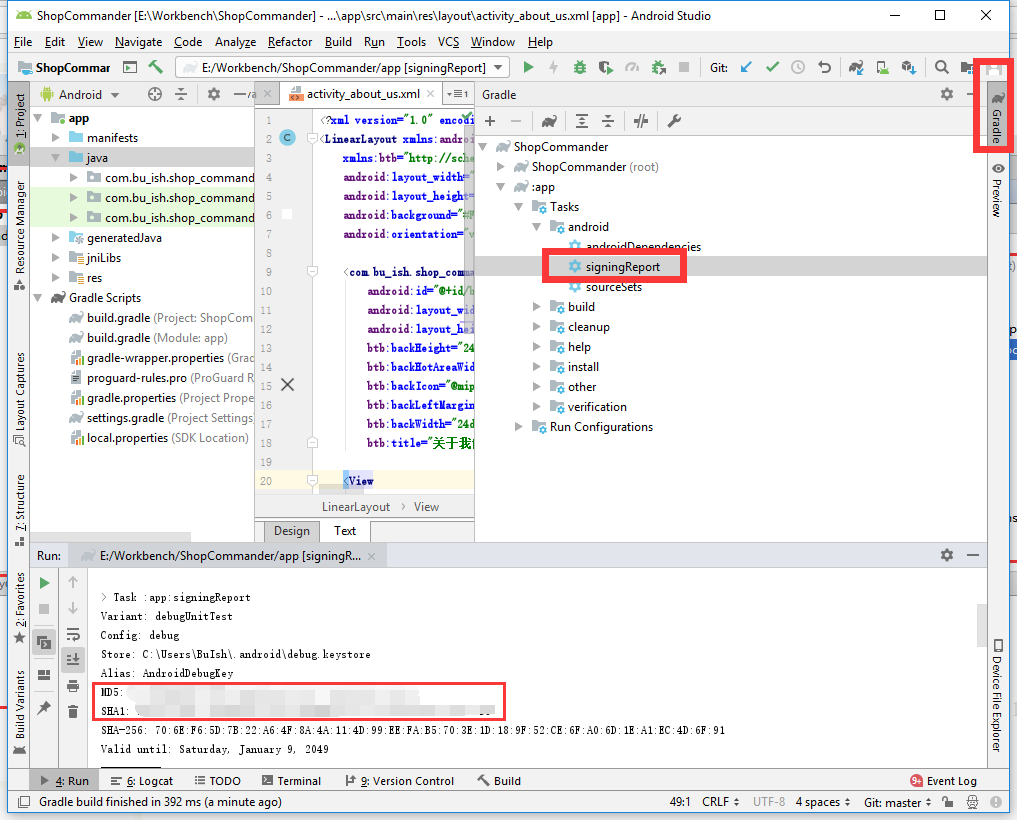This screenshot has height=820, width=1017.
Task: Click the Stop square in the main toolbar
Action: tap(684, 67)
